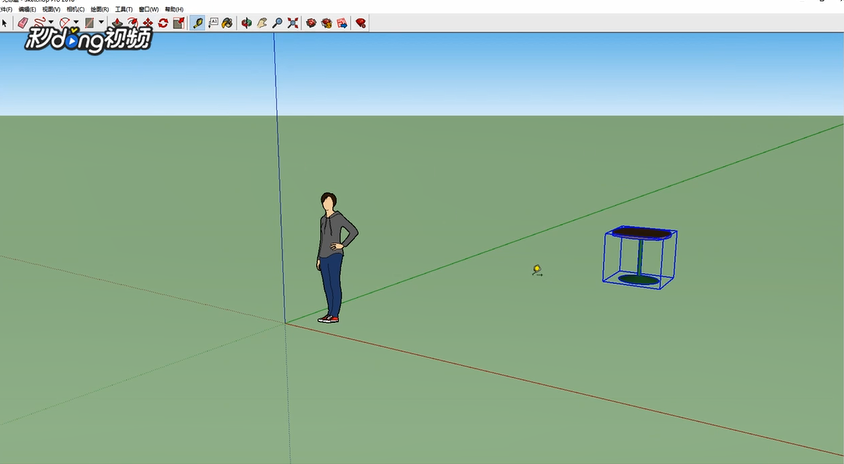The image size is (844, 464).
Task: Open the 绘图(R) menu
Action: [100, 9]
